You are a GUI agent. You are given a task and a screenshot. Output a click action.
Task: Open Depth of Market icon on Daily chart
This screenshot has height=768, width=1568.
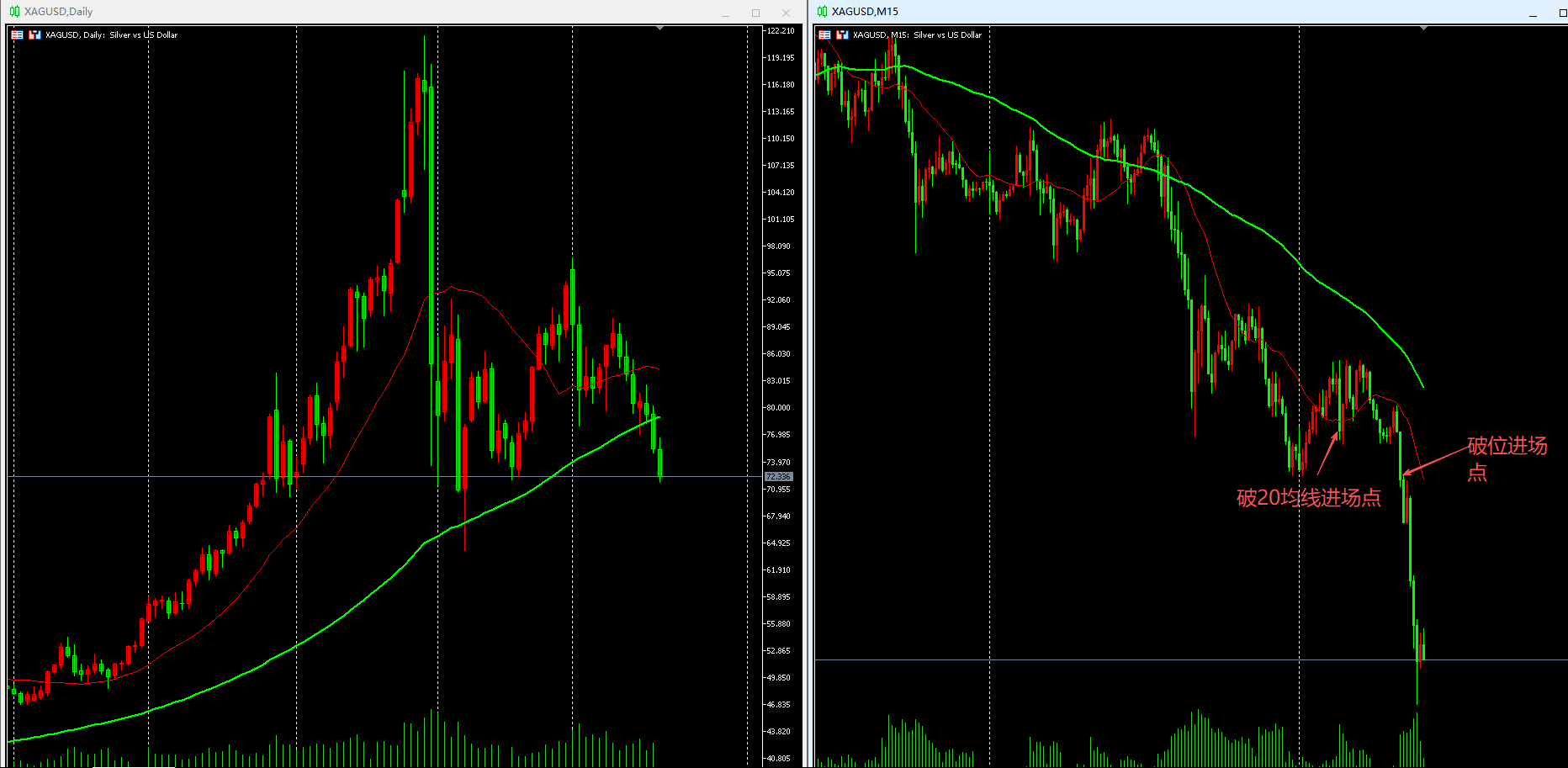tap(34, 35)
